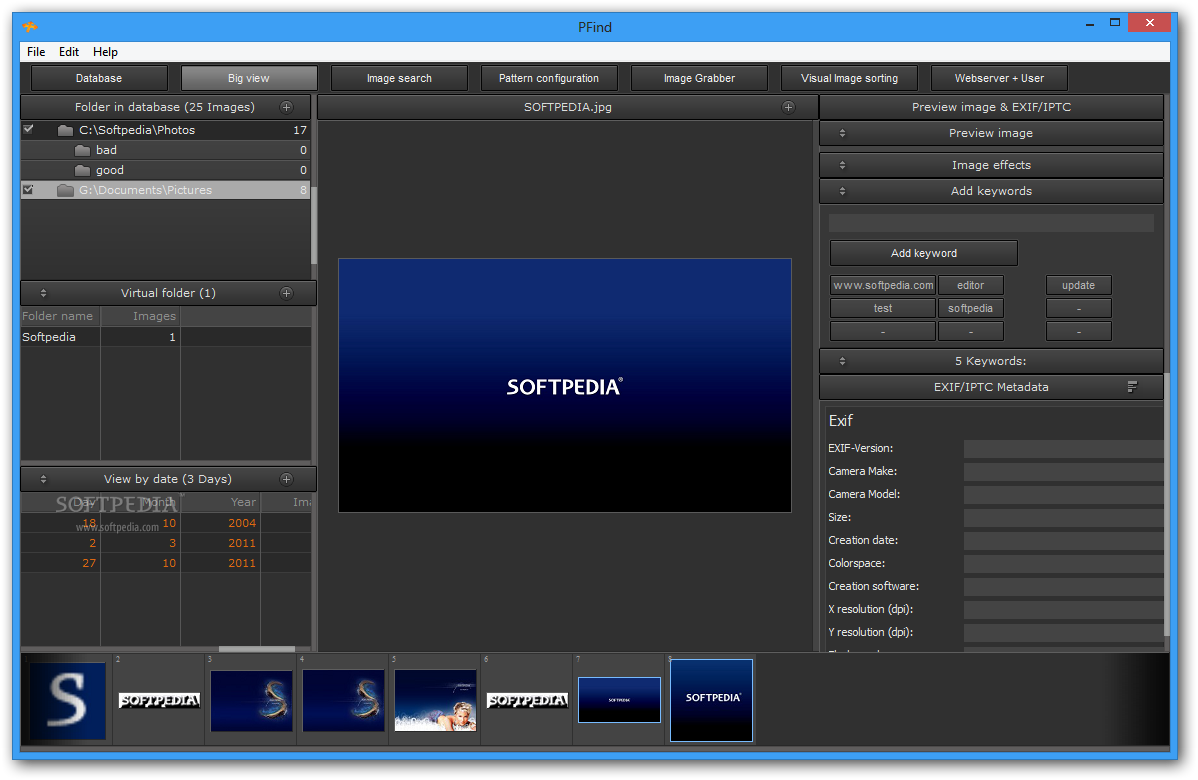This screenshot has height=780, width=1198.
Task: Switch to the Database tab
Action: point(99,78)
